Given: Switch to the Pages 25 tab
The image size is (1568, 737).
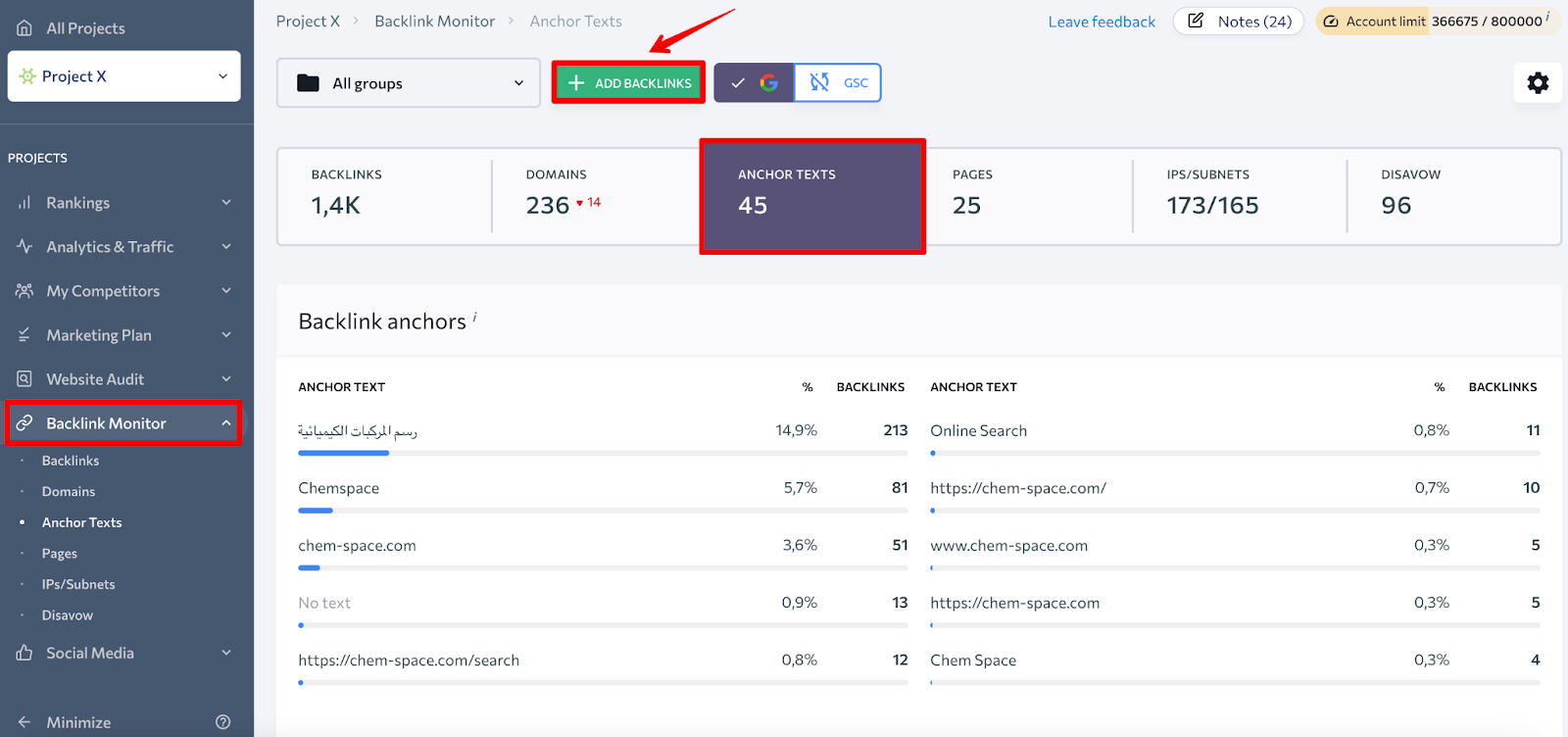Looking at the screenshot, I should (1027, 196).
